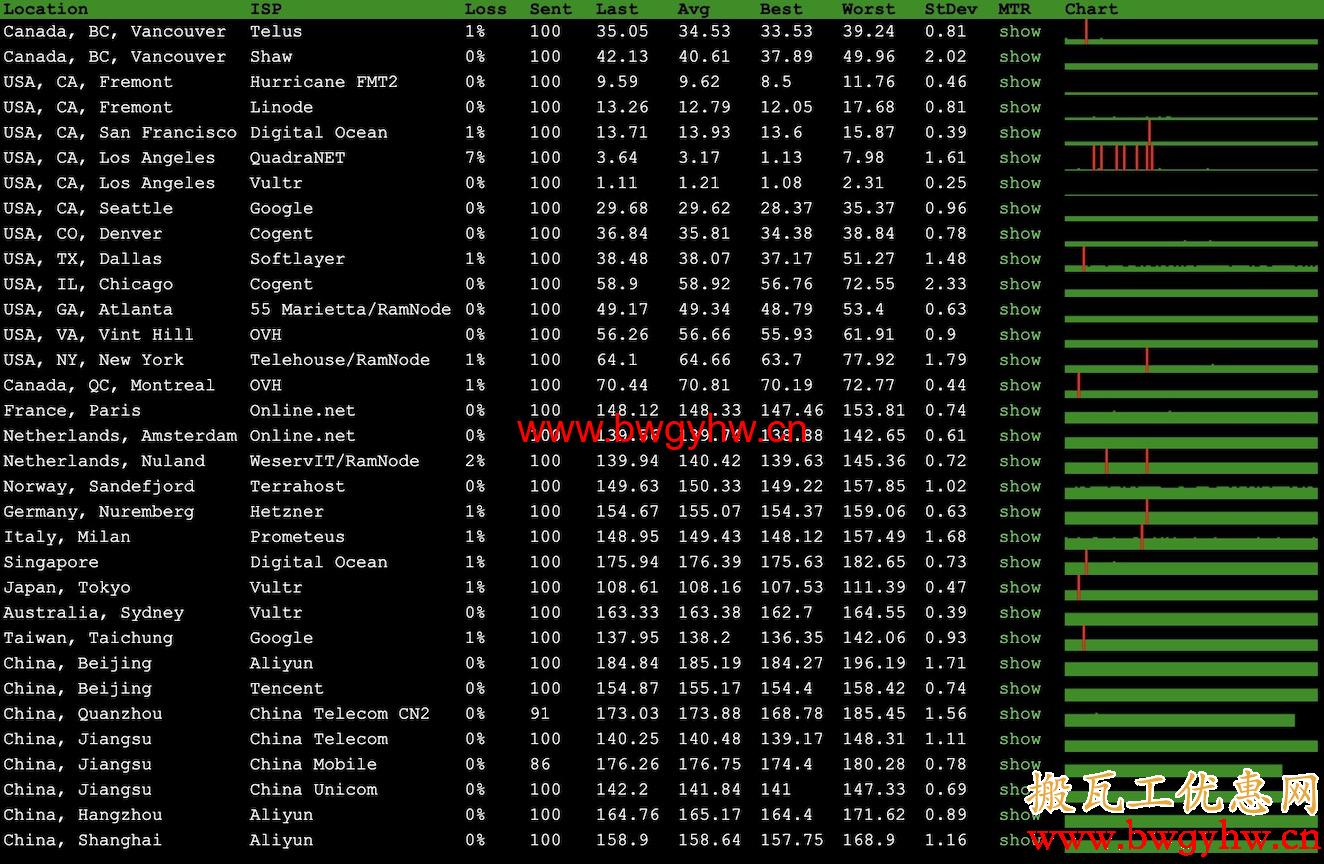Show MTR for OVH Montreal
Screen dimensions: 1324x864
[x=1020, y=385]
